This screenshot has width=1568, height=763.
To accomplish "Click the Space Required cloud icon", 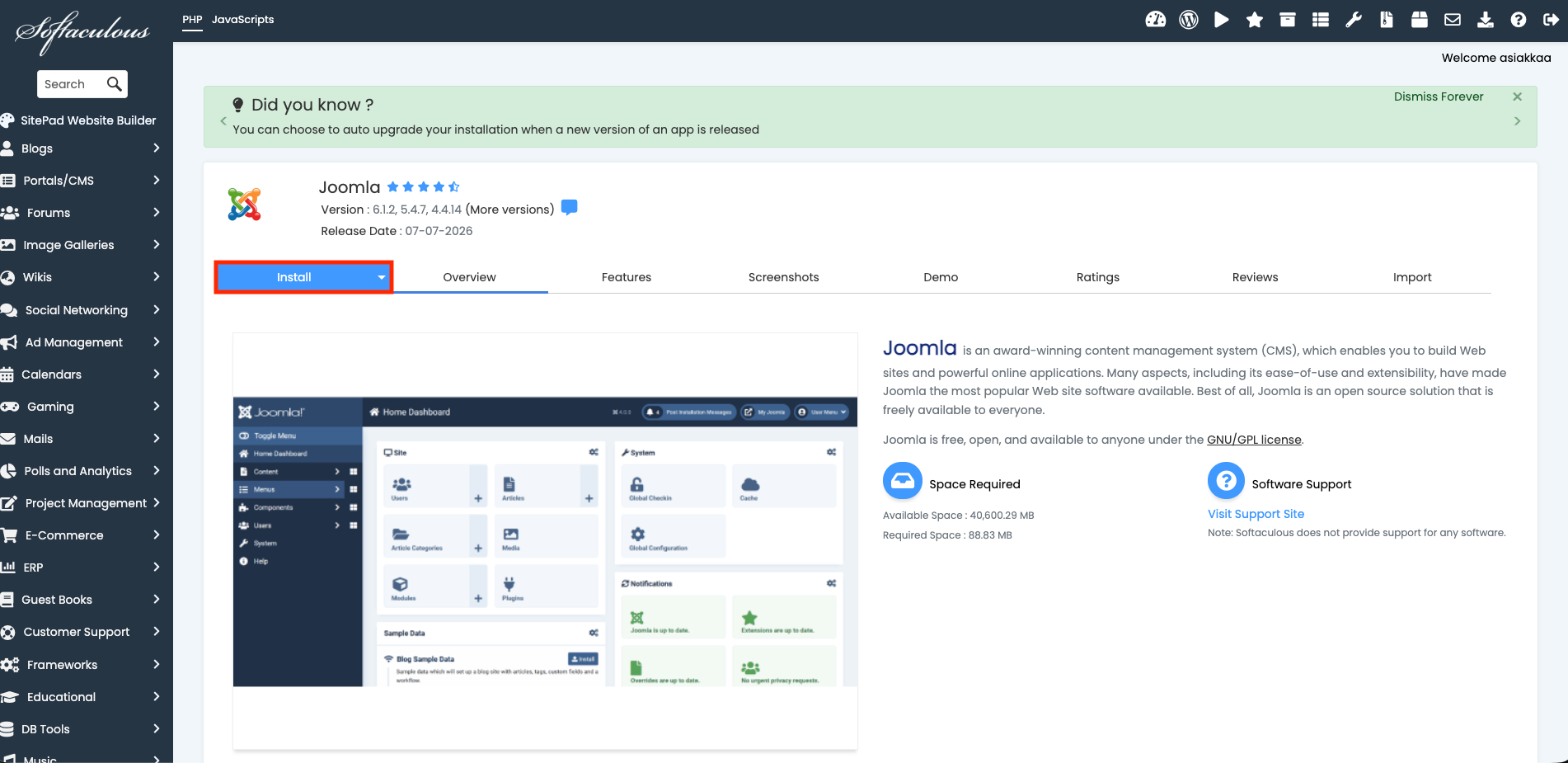I will click(903, 481).
